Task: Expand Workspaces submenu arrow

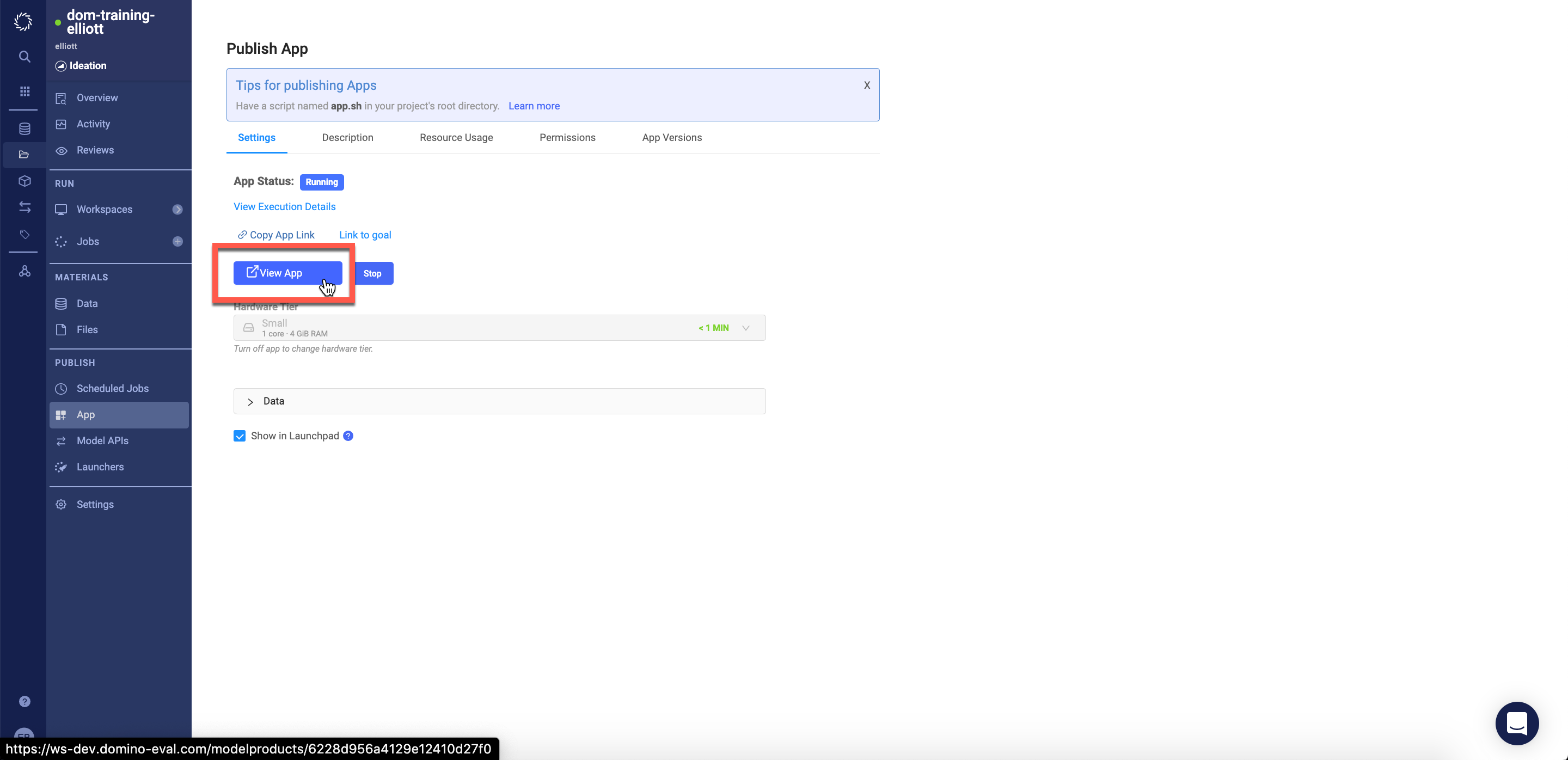Action: 177,209
